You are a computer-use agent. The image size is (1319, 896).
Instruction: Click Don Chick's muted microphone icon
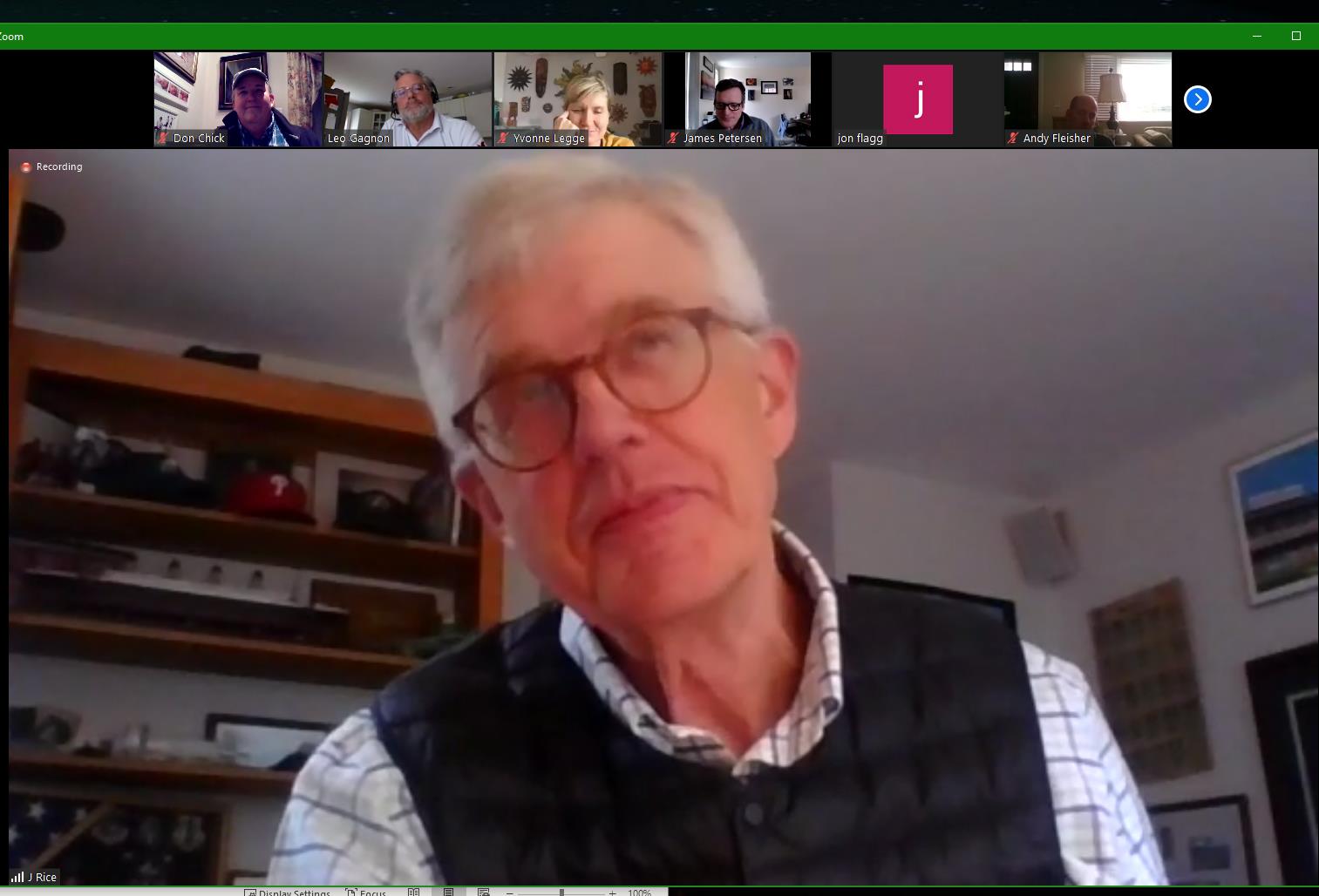pyautogui.click(x=163, y=138)
